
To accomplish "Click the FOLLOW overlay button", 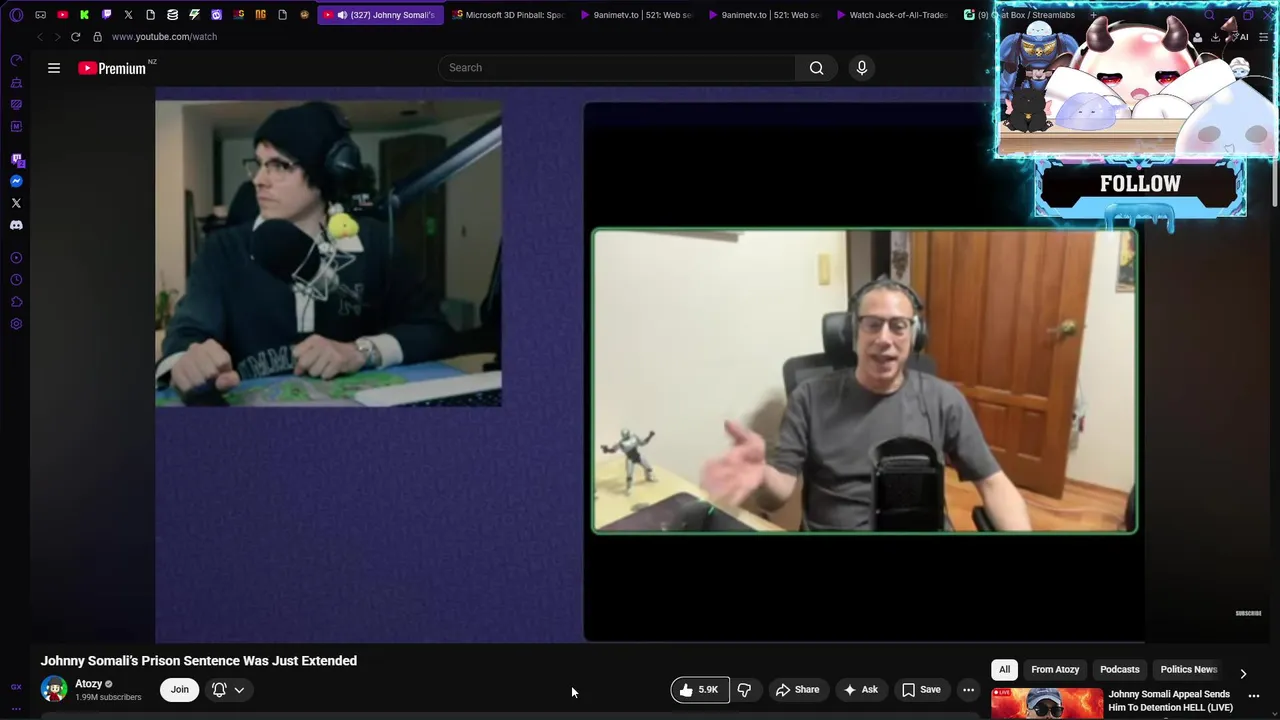I will pyautogui.click(x=1140, y=185).
